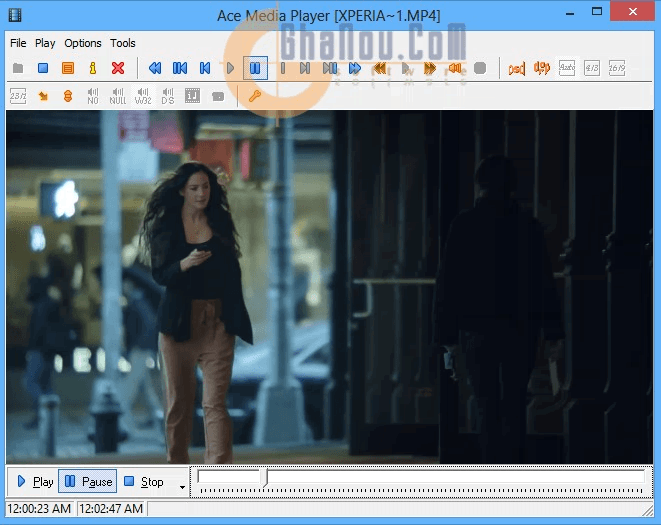The height and width of the screenshot is (525, 661).
Task: Select the DS DirectSound audio option
Action: point(168,96)
